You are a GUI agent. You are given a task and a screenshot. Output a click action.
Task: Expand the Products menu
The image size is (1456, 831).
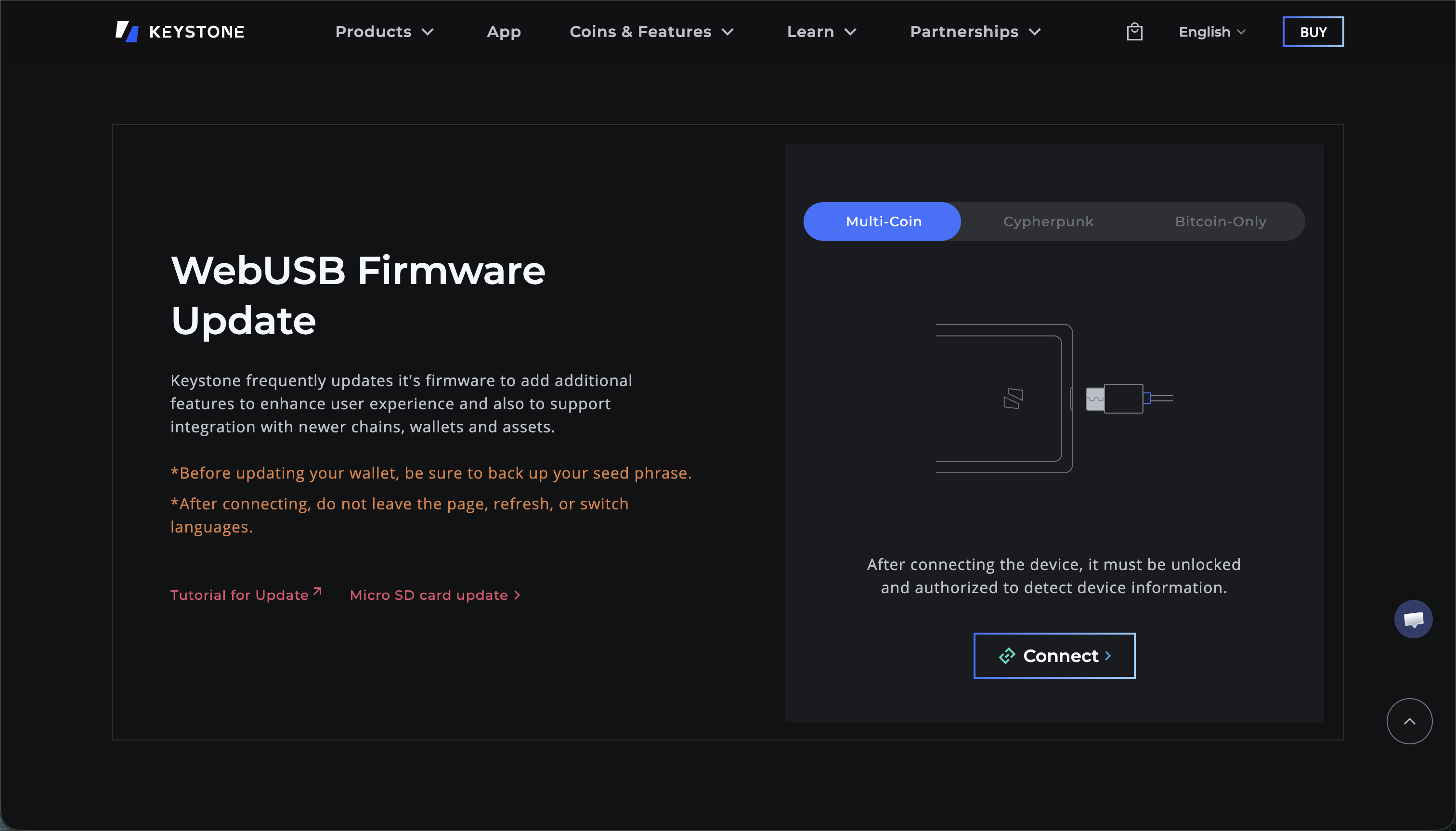(384, 31)
